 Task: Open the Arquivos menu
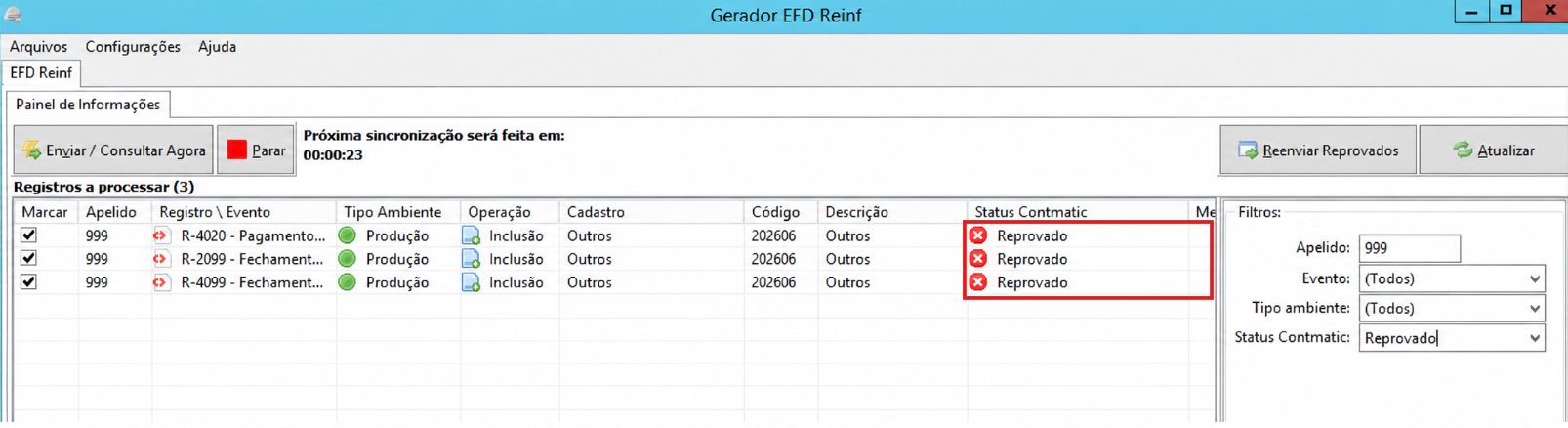tap(38, 47)
